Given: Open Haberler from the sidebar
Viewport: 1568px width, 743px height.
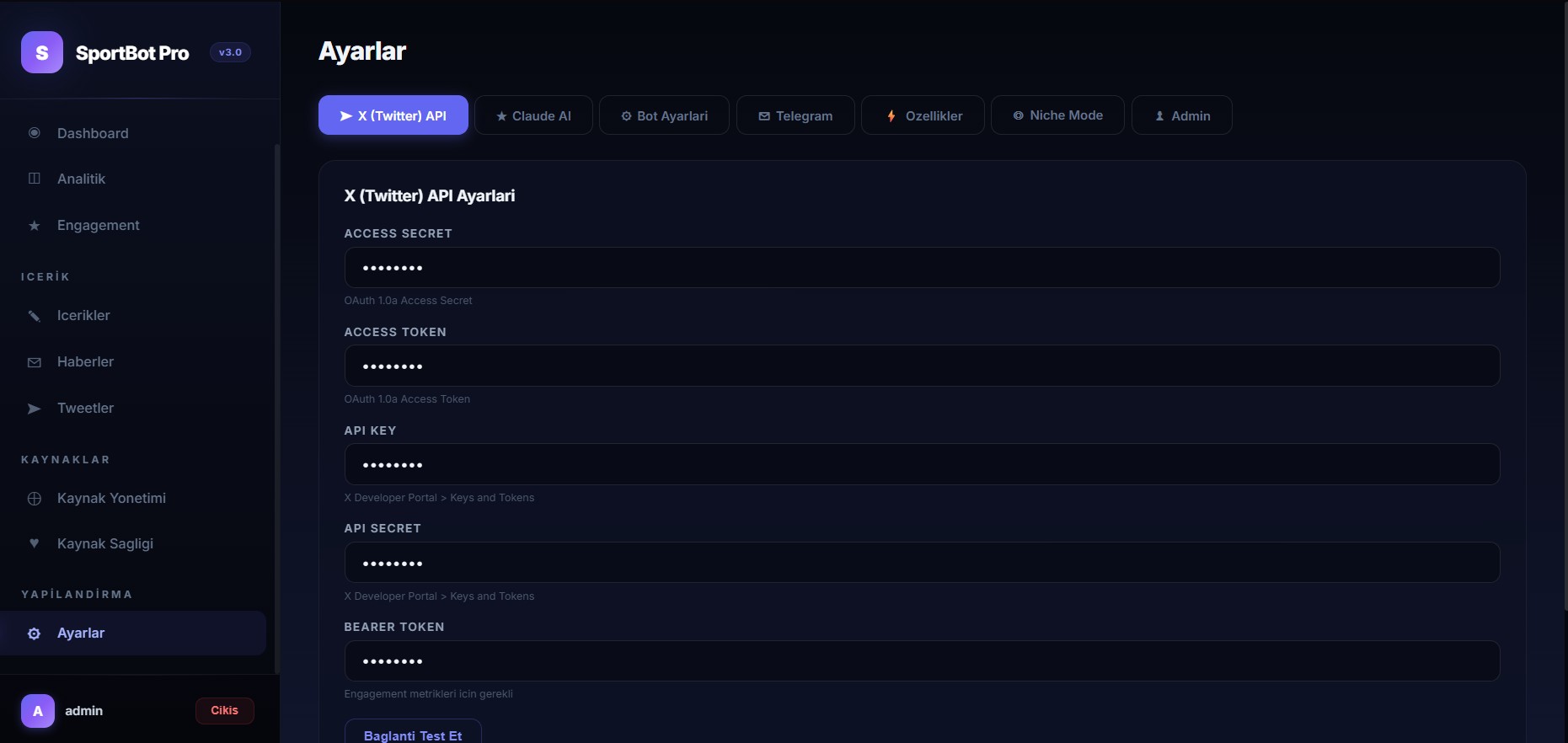Looking at the screenshot, I should pos(133,361).
